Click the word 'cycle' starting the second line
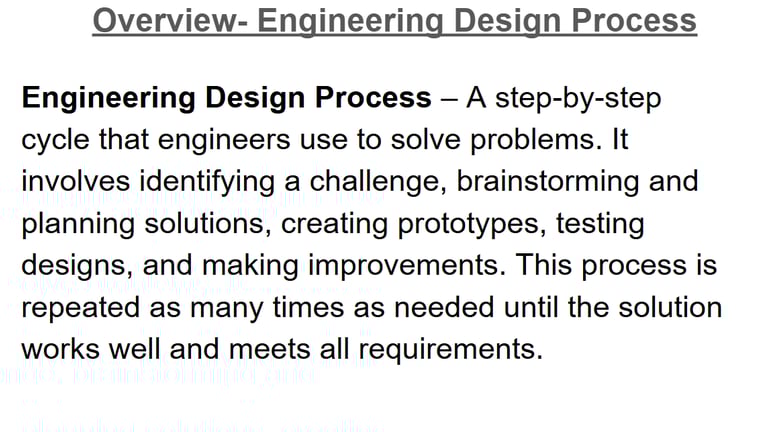The height and width of the screenshot is (432, 768). [54, 140]
